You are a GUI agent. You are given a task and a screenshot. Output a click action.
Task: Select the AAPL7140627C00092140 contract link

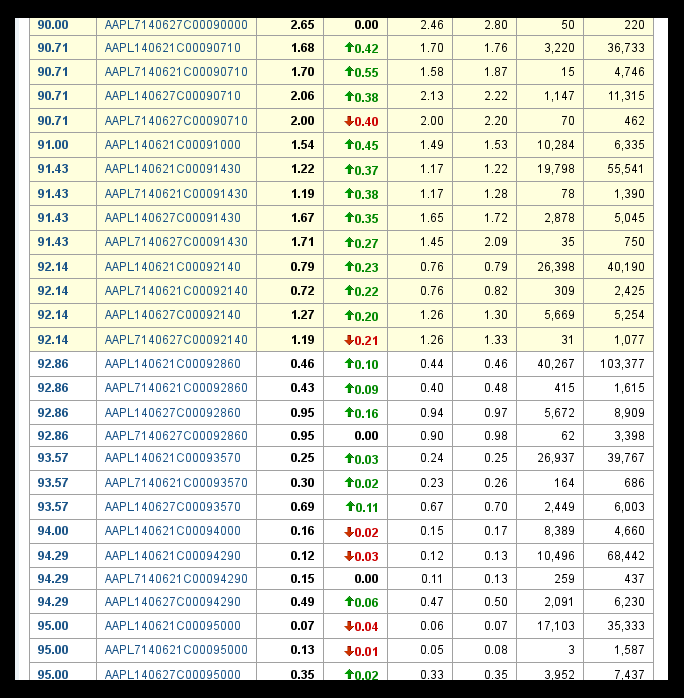tap(176, 340)
